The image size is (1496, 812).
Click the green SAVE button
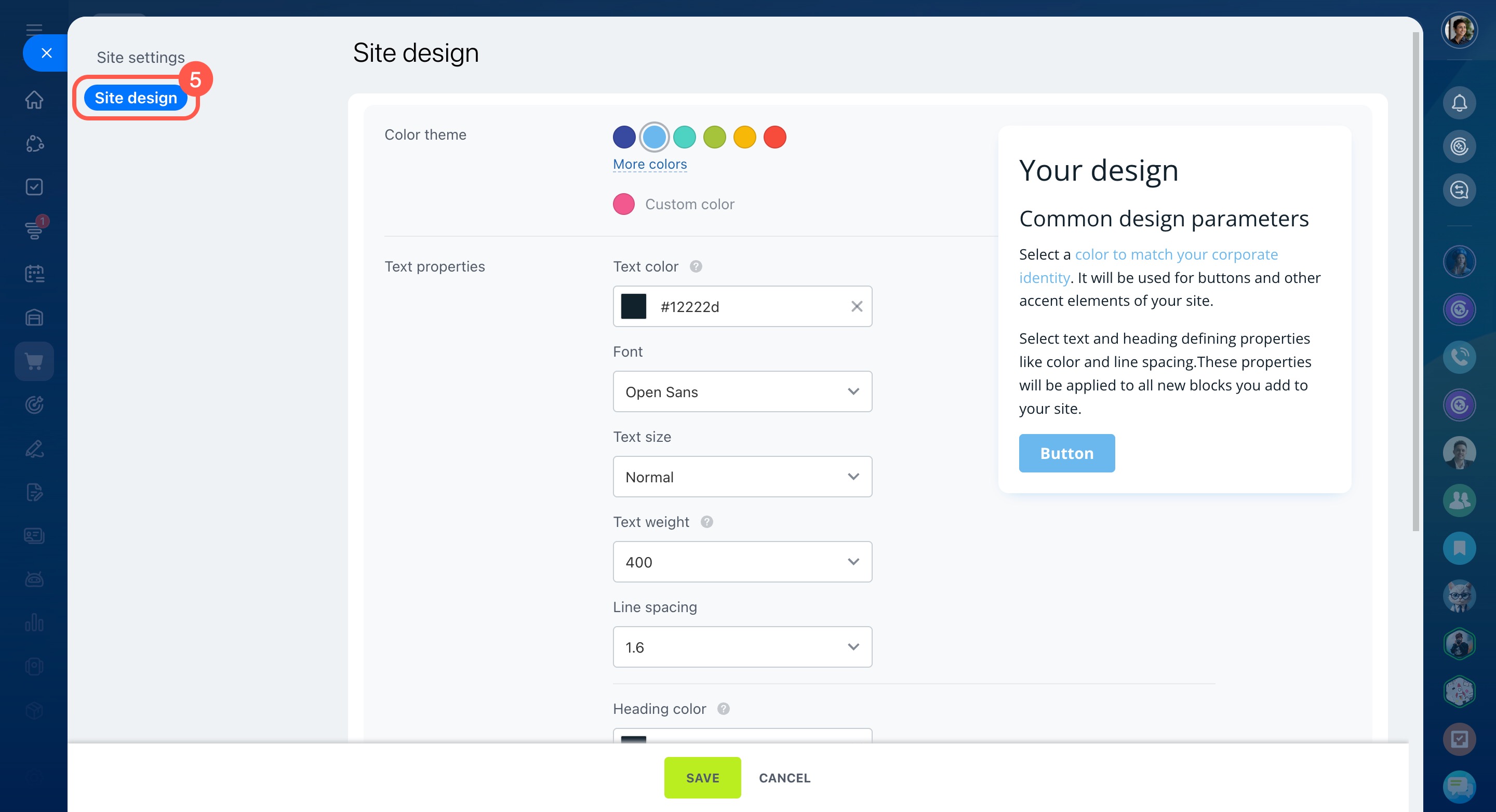702,777
